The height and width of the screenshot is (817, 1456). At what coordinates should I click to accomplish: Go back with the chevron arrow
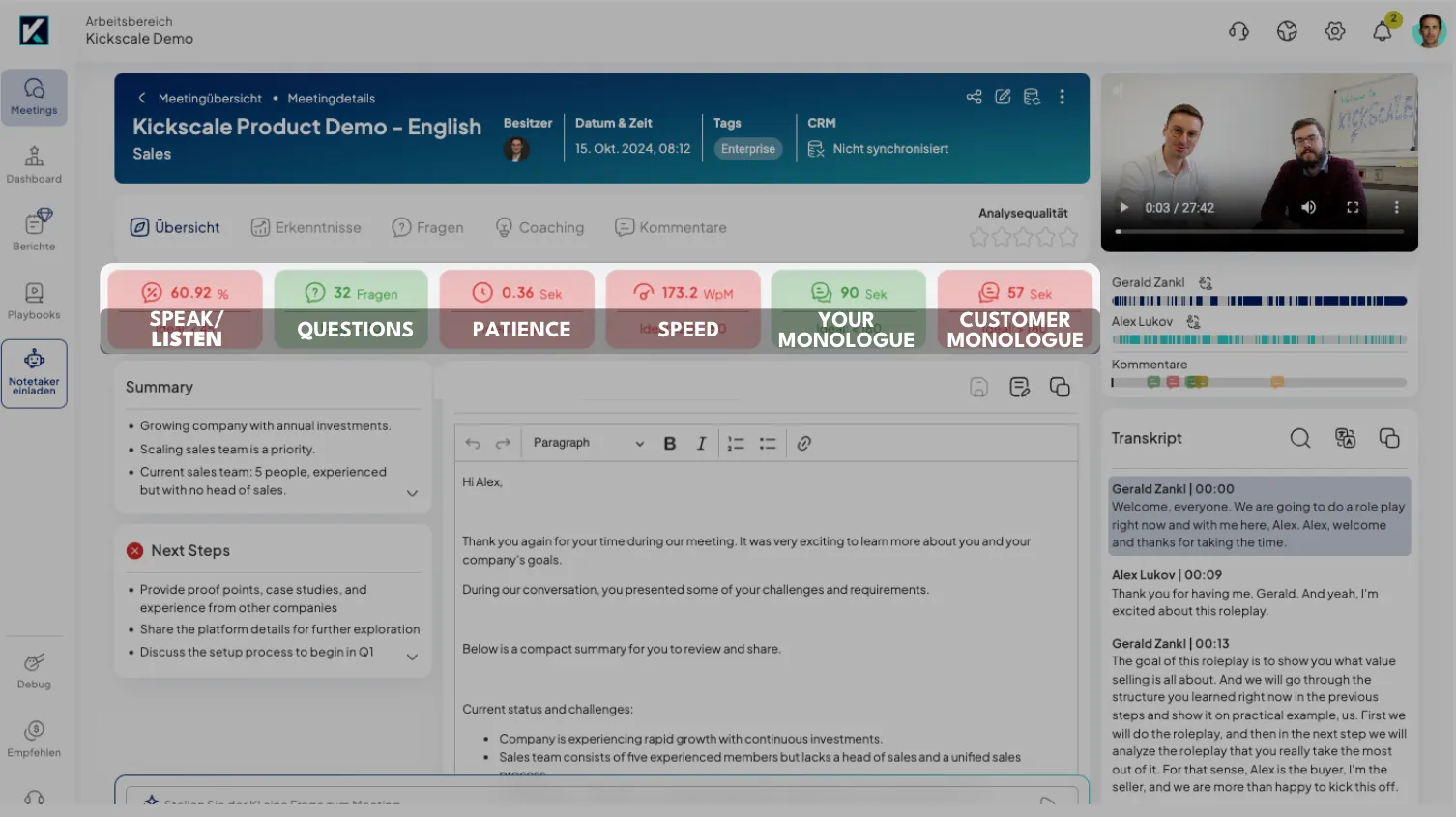pyautogui.click(x=142, y=98)
